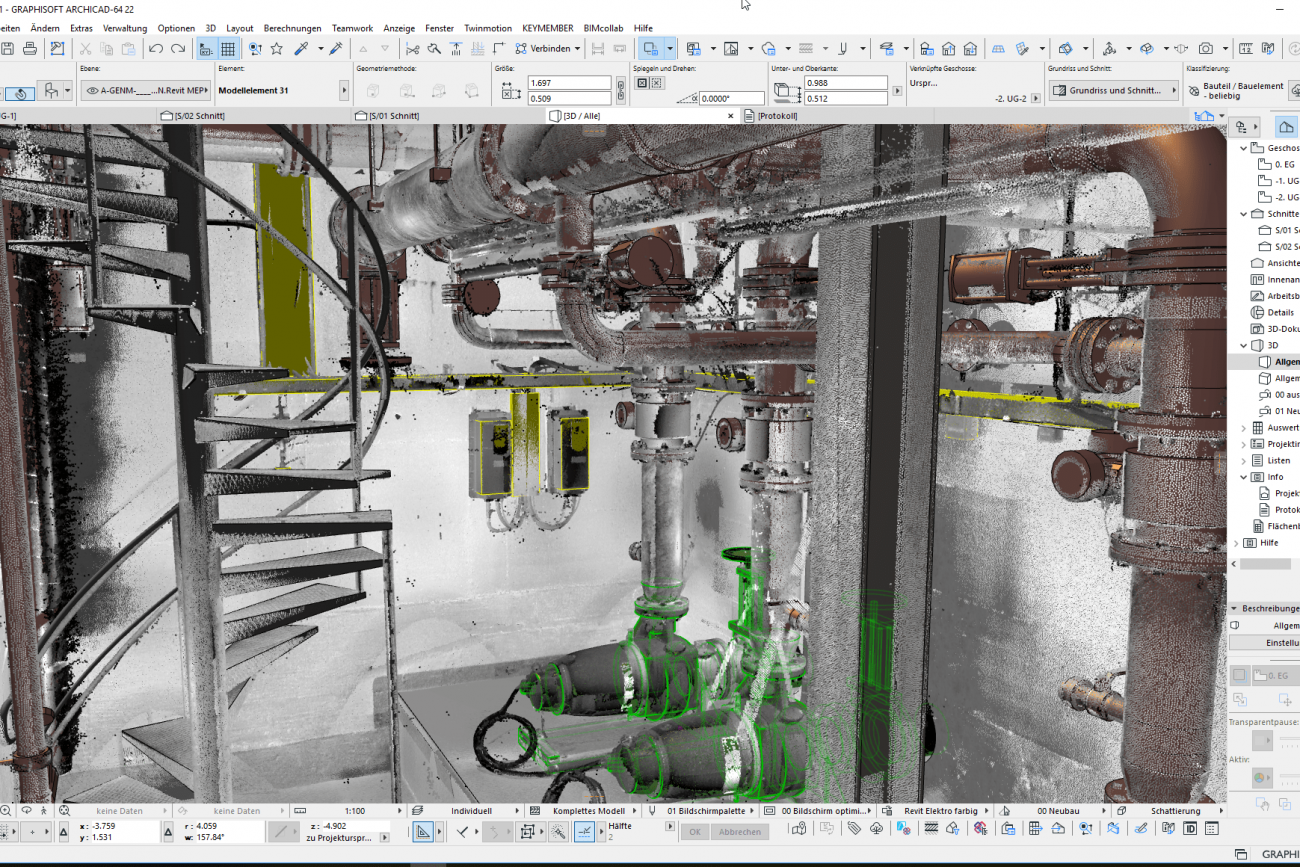Click the scissors trim tool icon

coord(412,48)
